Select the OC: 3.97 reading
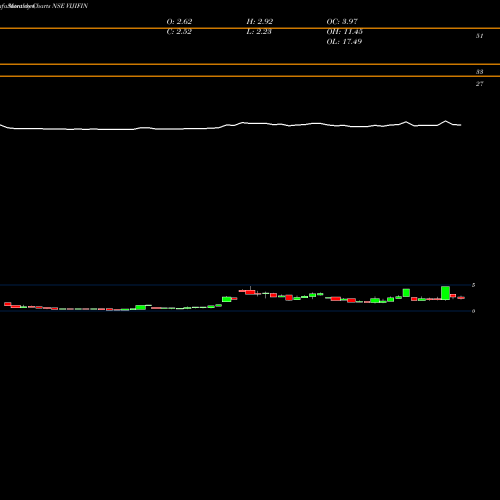The height and width of the screenshot is (500, 500). (x=342, y=22)
